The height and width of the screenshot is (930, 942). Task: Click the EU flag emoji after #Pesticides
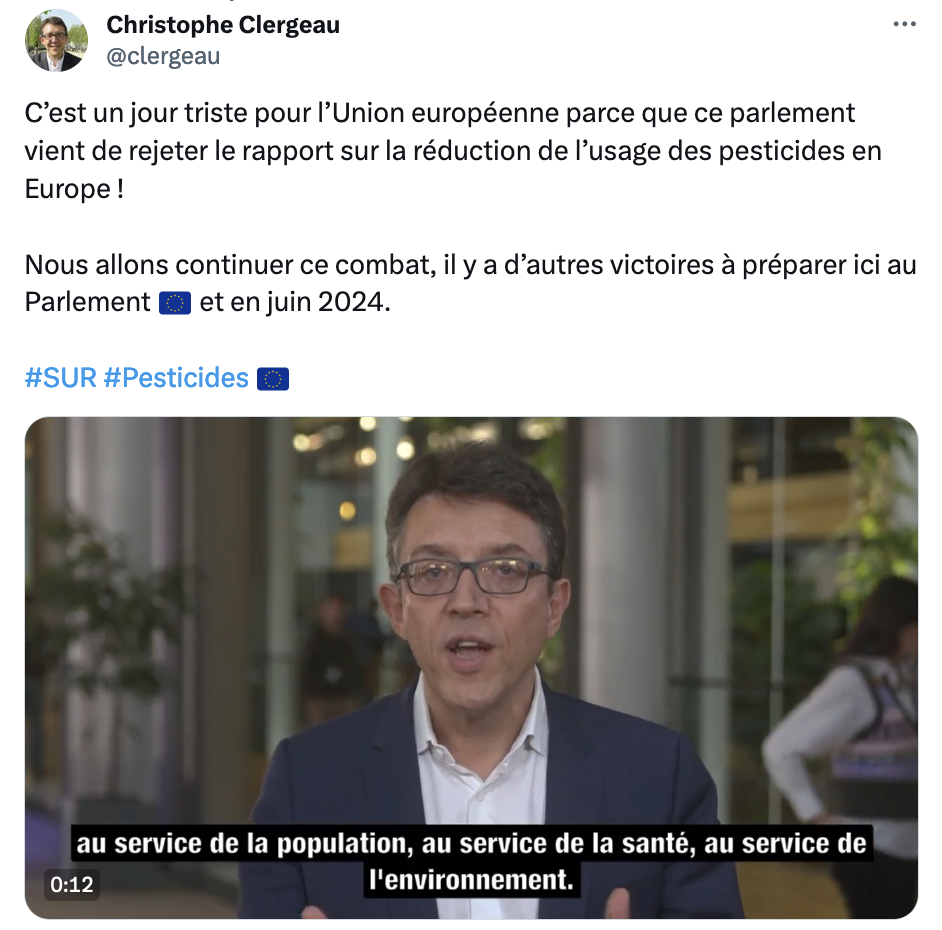[273, 379]
